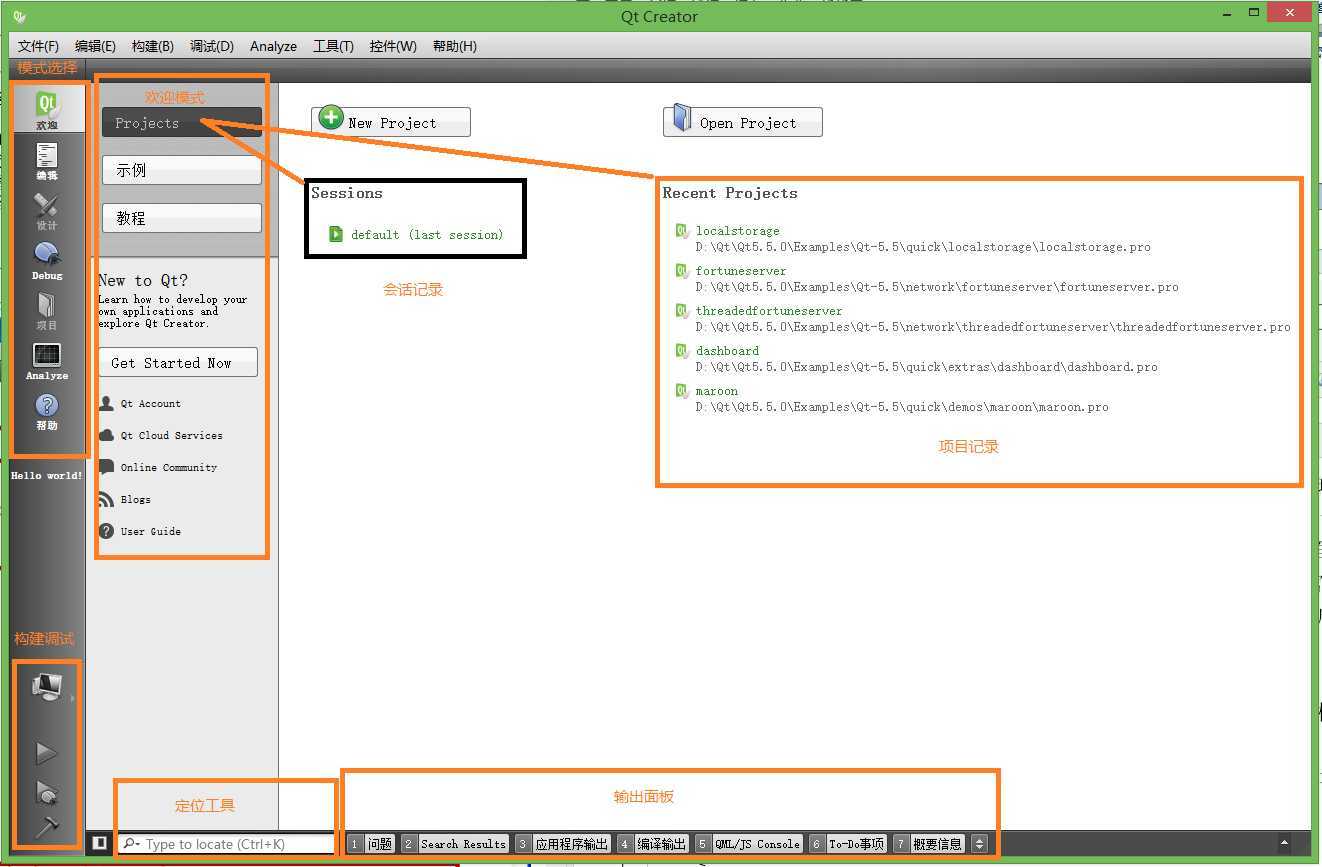
Task: Click the Qt logo in title bar
Action: point(20,16)
